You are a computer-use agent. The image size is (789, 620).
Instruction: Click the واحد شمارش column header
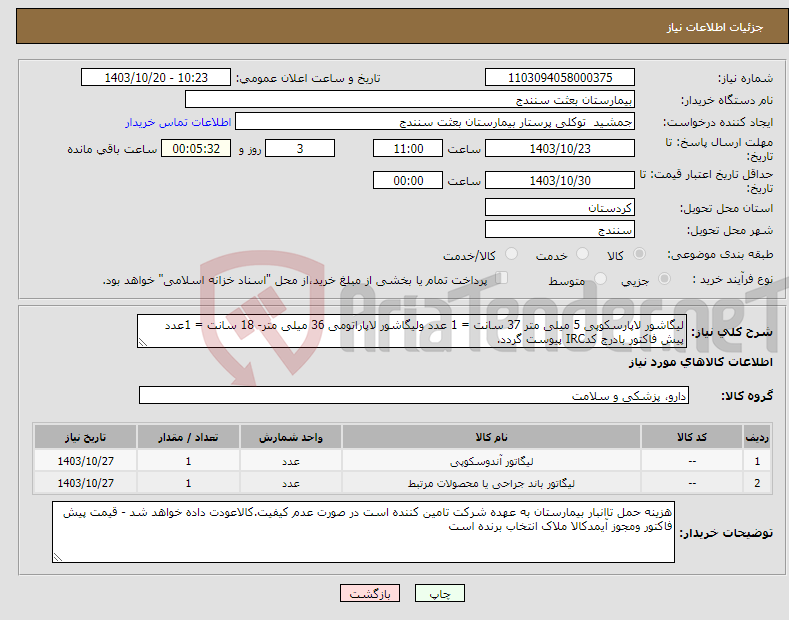pyautogui.click(x=291, y=437)
